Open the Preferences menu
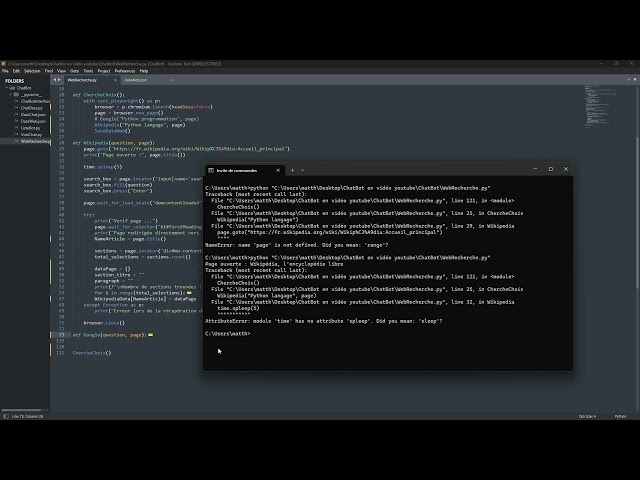 click(125, 71)
